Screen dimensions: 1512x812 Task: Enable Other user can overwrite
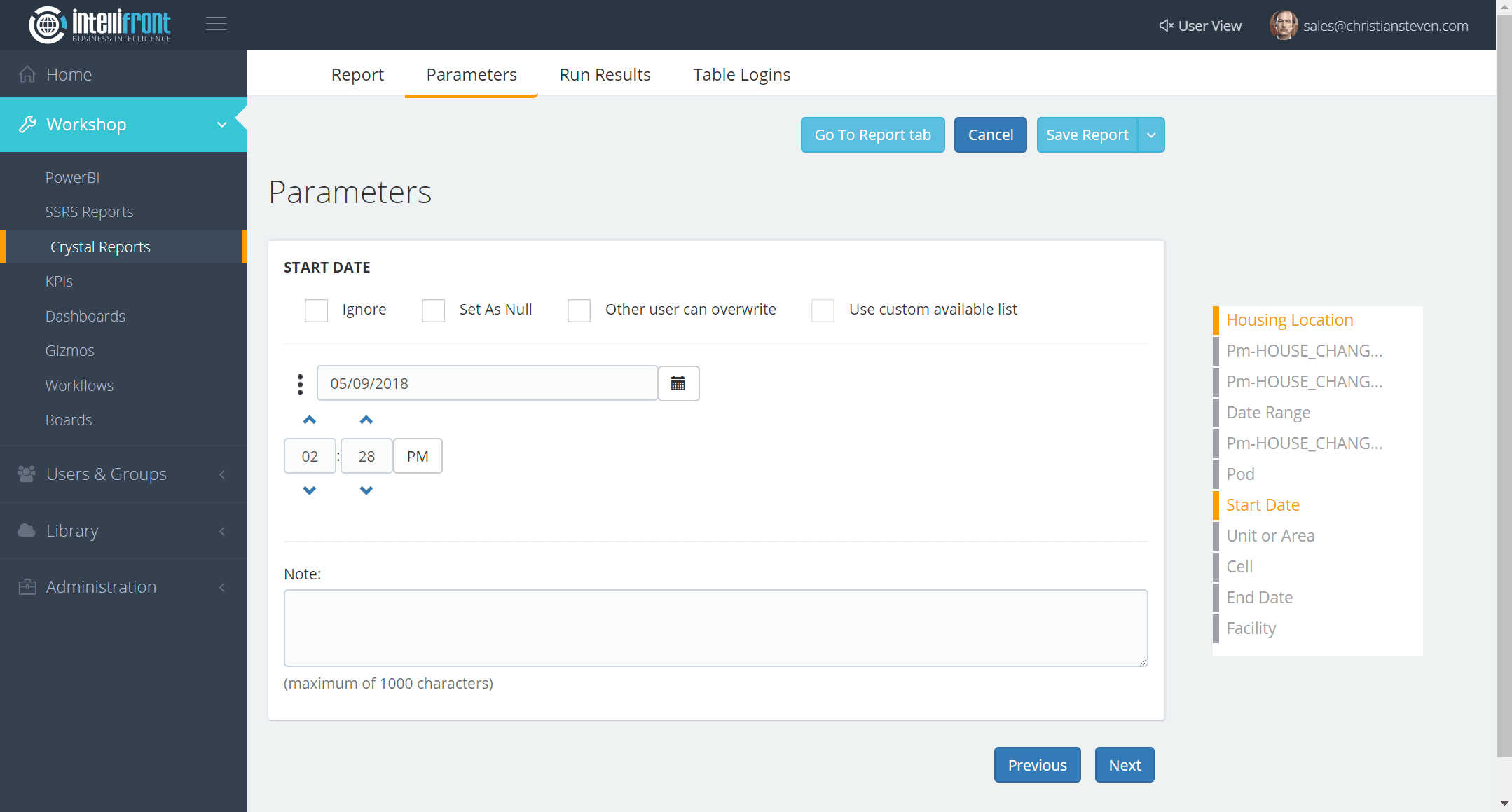pyautogui.click(x=579, y=310)
